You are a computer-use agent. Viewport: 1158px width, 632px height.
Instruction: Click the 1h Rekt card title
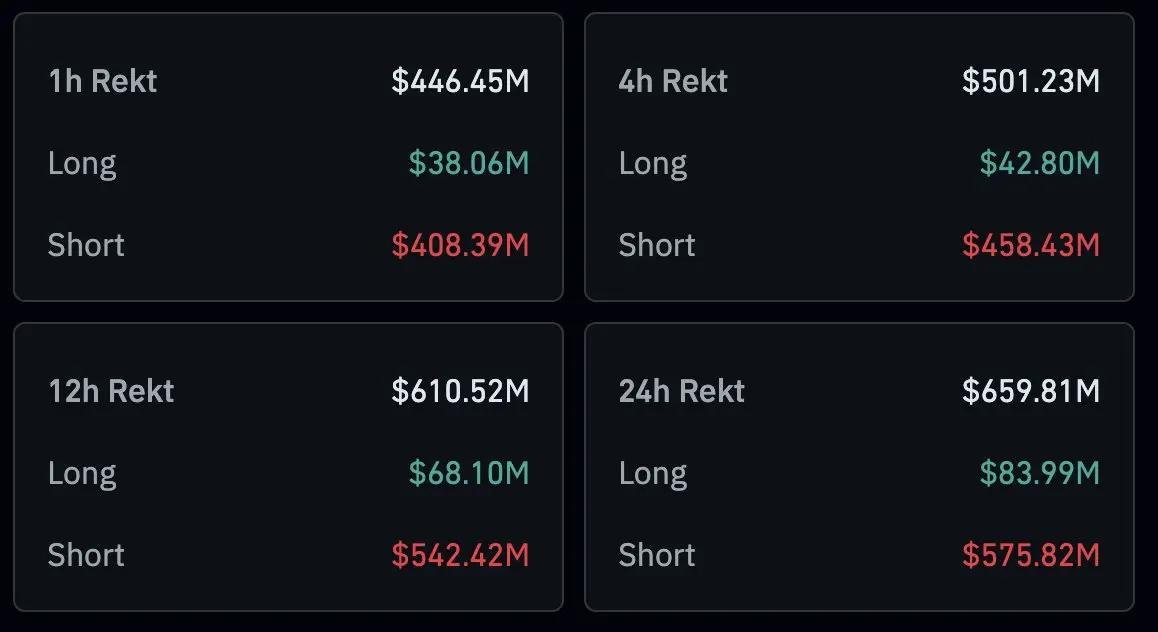pos(103,81)
